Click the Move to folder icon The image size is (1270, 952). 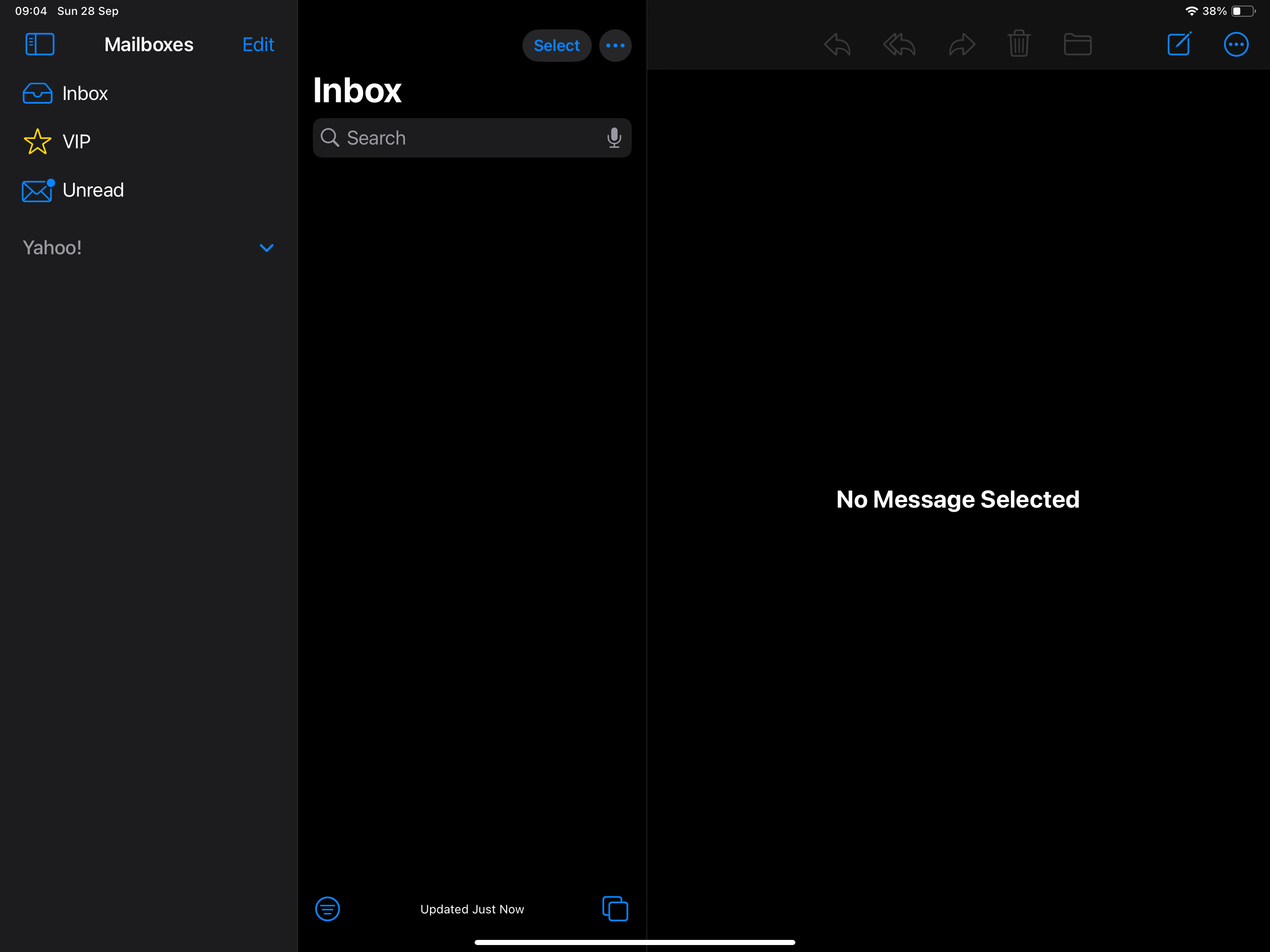coord(1077,45)
